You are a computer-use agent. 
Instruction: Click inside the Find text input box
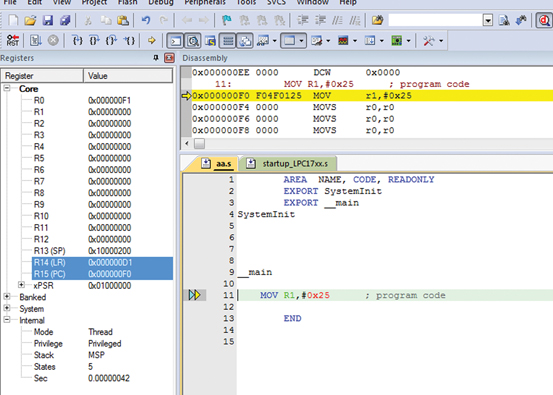click(436, 20)
